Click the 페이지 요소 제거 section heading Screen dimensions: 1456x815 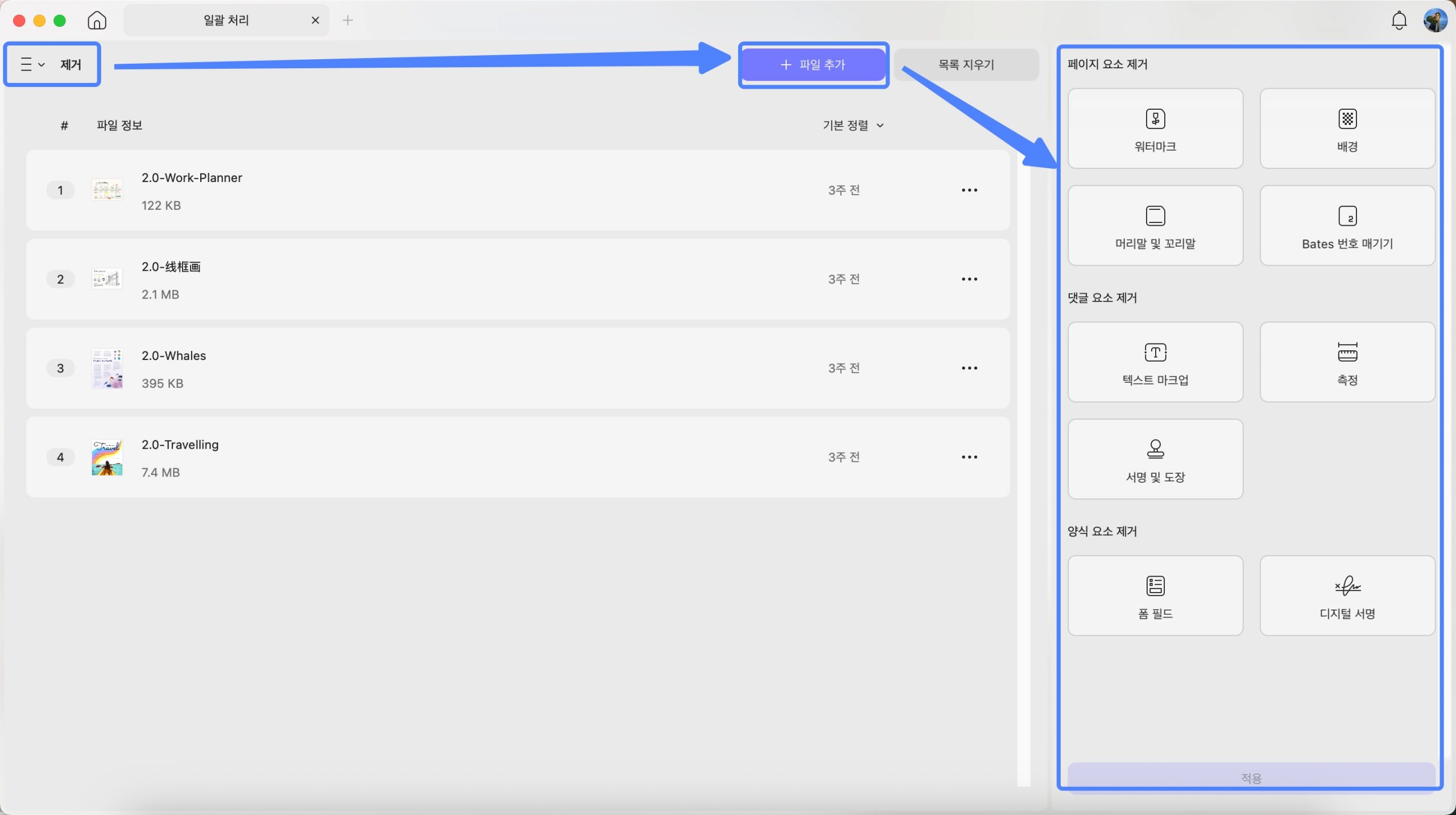coord(1107,64)
